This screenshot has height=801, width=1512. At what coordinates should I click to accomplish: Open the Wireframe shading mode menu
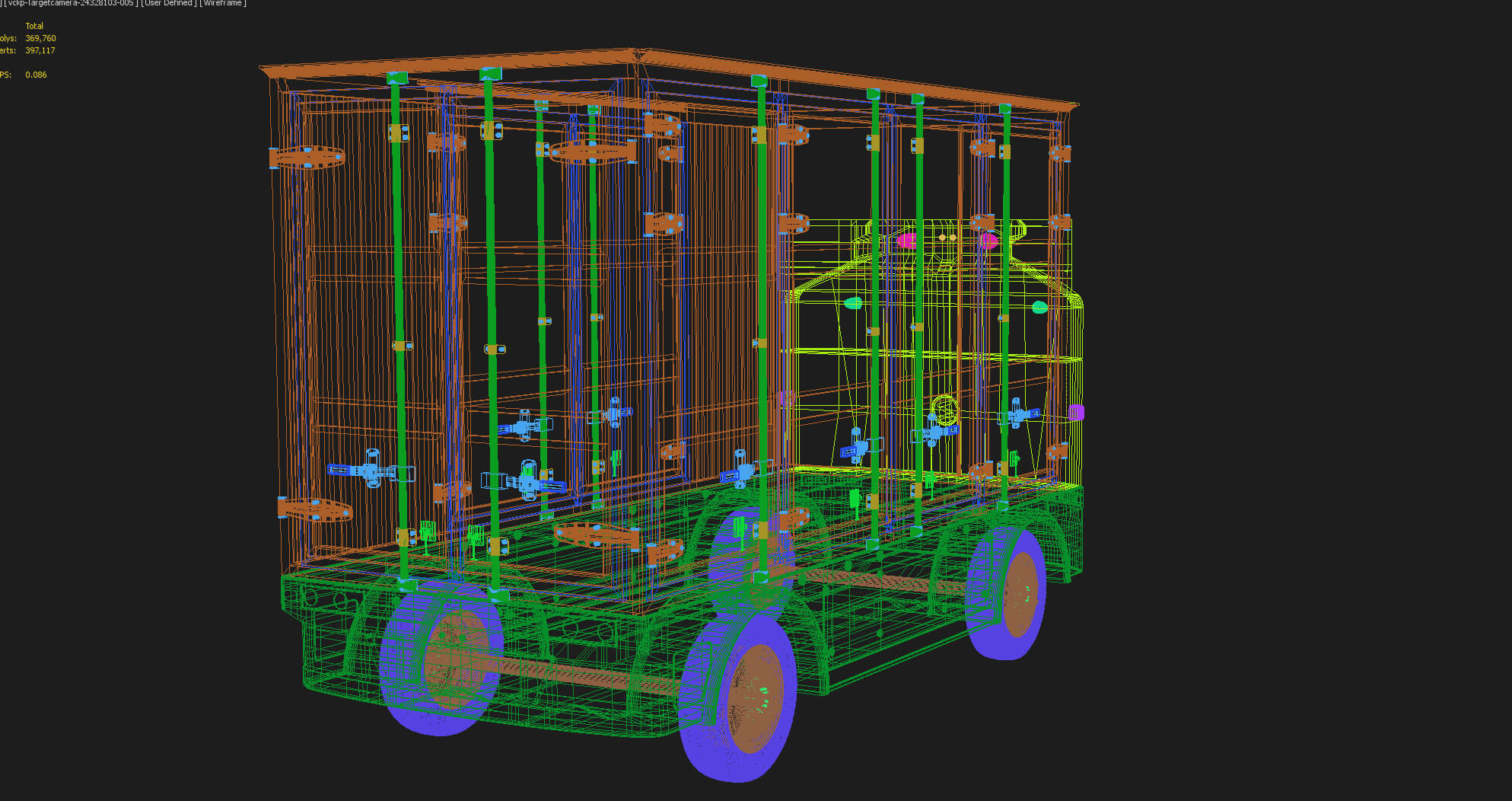click(x=223, y=3)
